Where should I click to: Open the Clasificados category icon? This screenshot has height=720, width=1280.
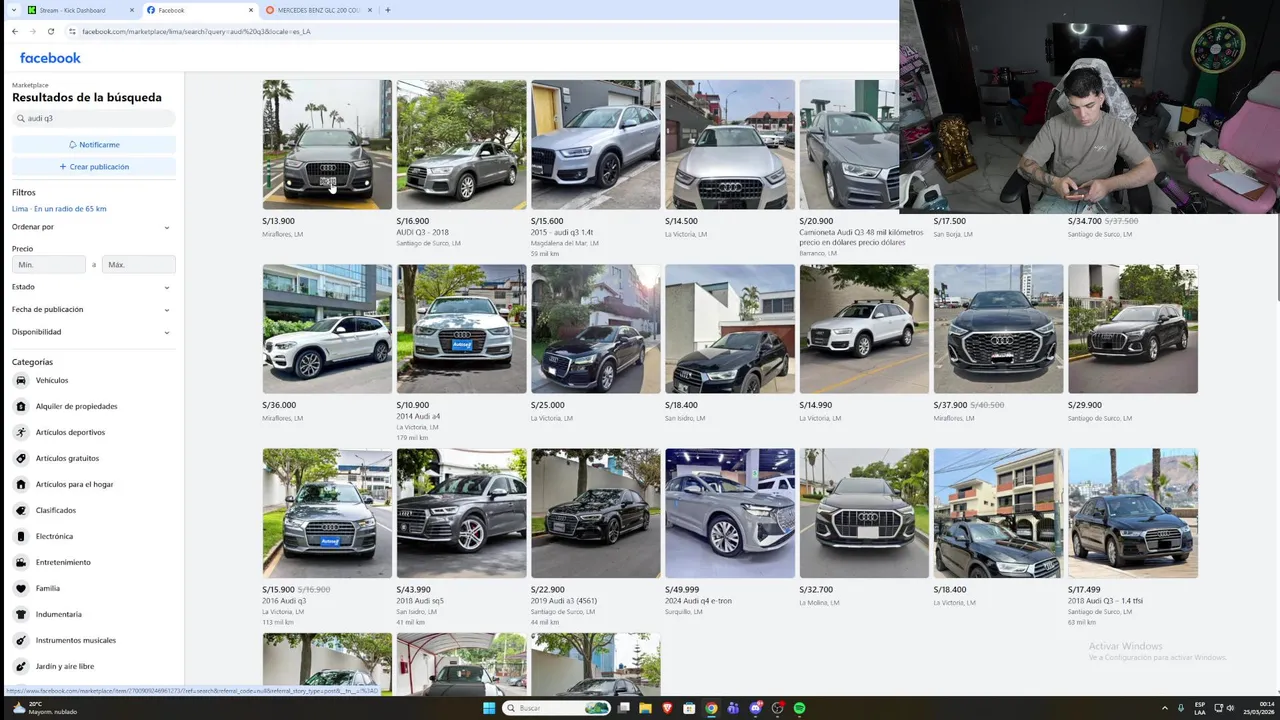(21, 510)
